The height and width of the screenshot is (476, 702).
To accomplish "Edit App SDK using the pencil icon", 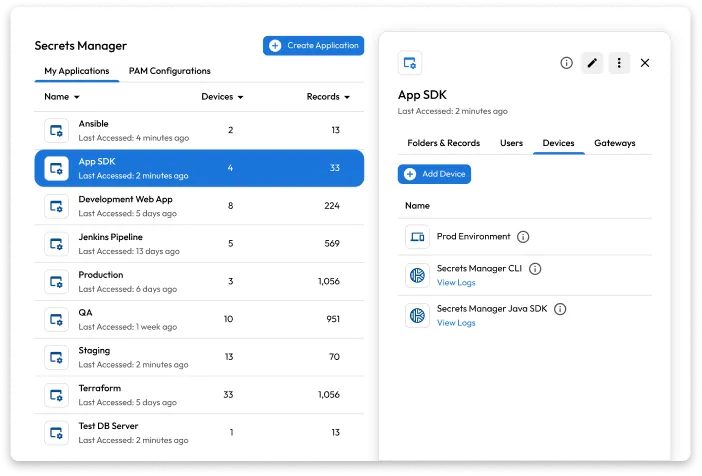I will tap(592, 63).
